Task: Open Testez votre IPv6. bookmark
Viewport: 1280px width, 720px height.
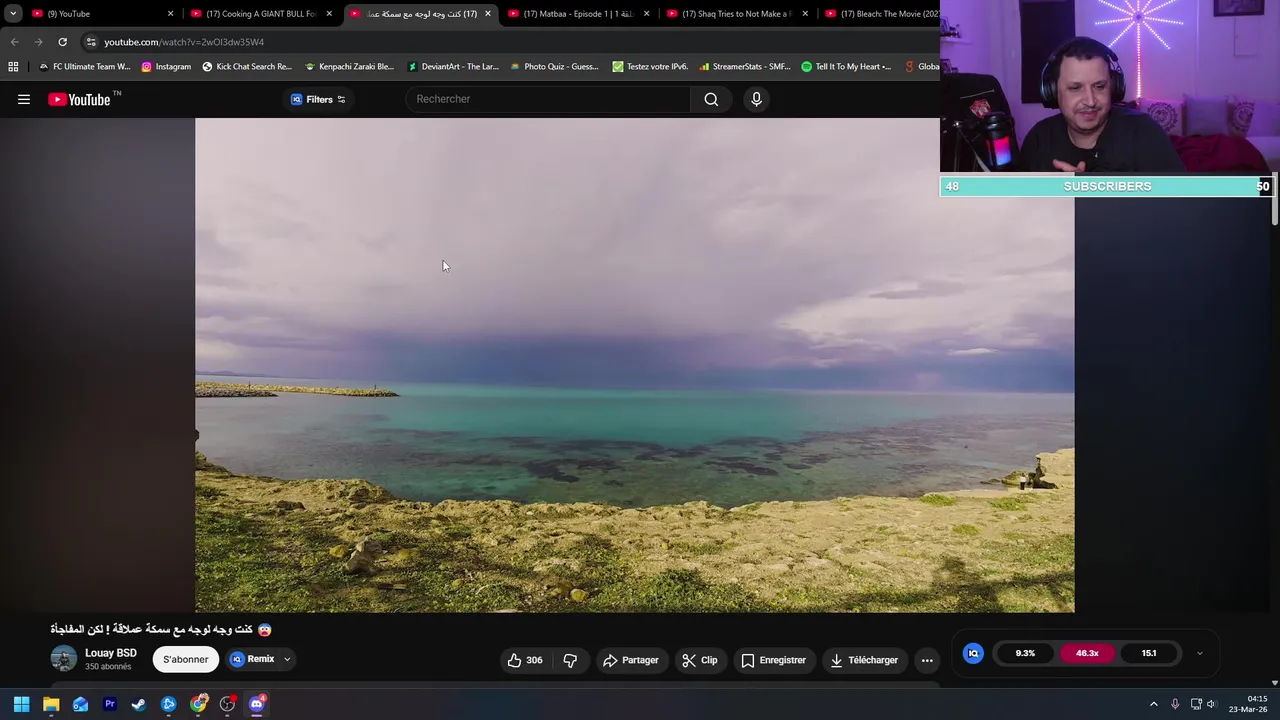Action: point(650,67)
